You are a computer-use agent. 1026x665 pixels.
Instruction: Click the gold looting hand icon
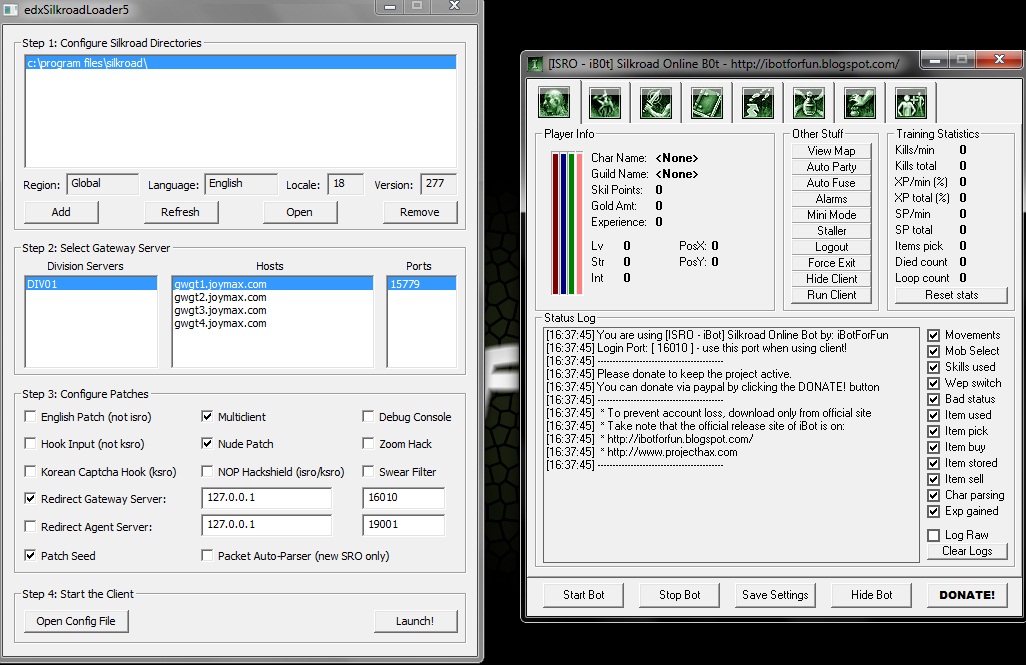pos(860,102)
